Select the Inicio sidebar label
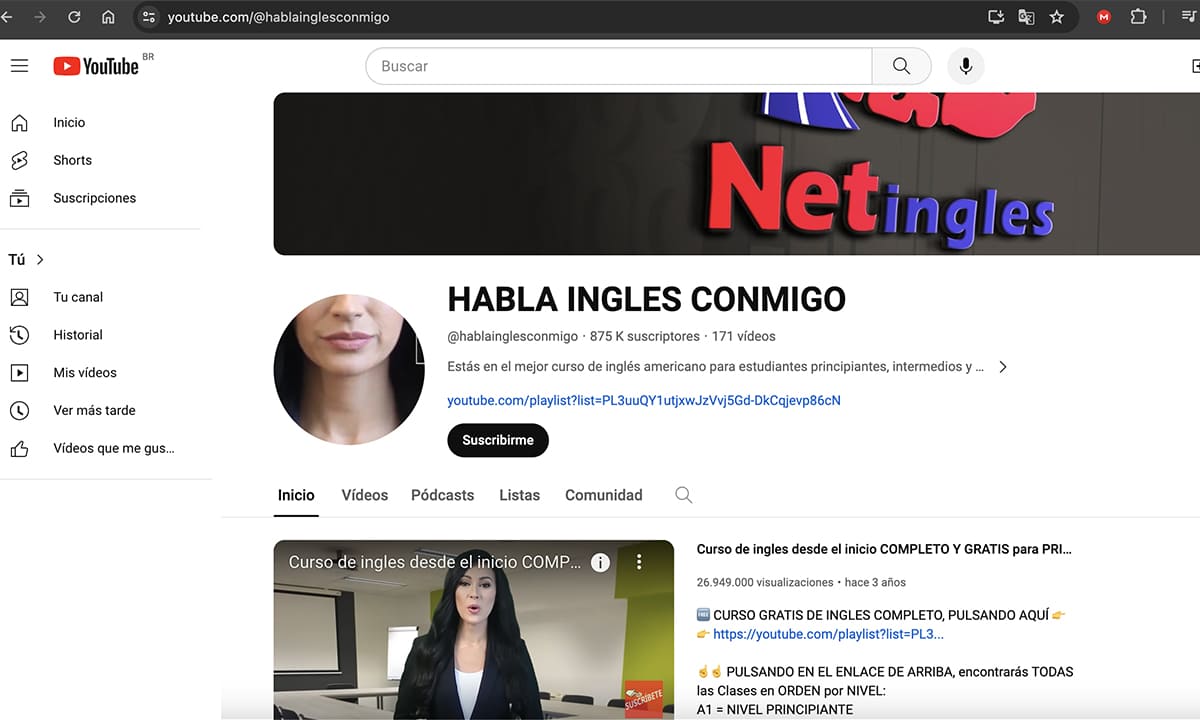1200x720 pixels. 69,123
